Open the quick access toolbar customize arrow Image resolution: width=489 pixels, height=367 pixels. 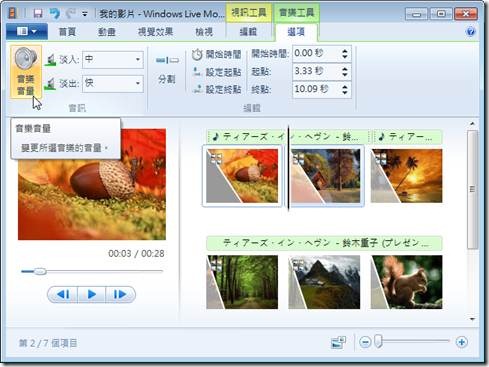85,14
